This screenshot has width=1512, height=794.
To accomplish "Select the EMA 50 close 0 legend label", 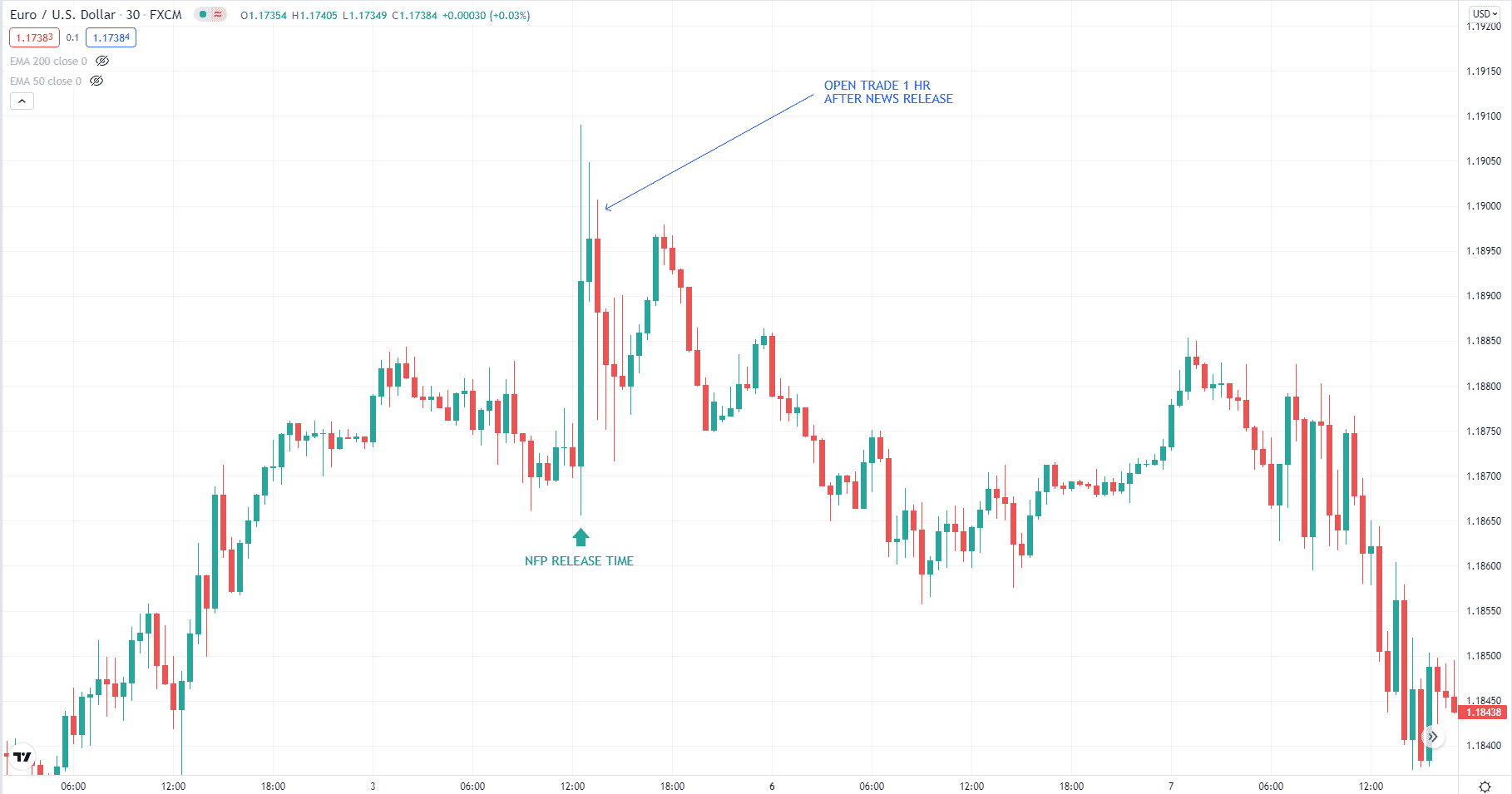I will [x=46, y=81].
